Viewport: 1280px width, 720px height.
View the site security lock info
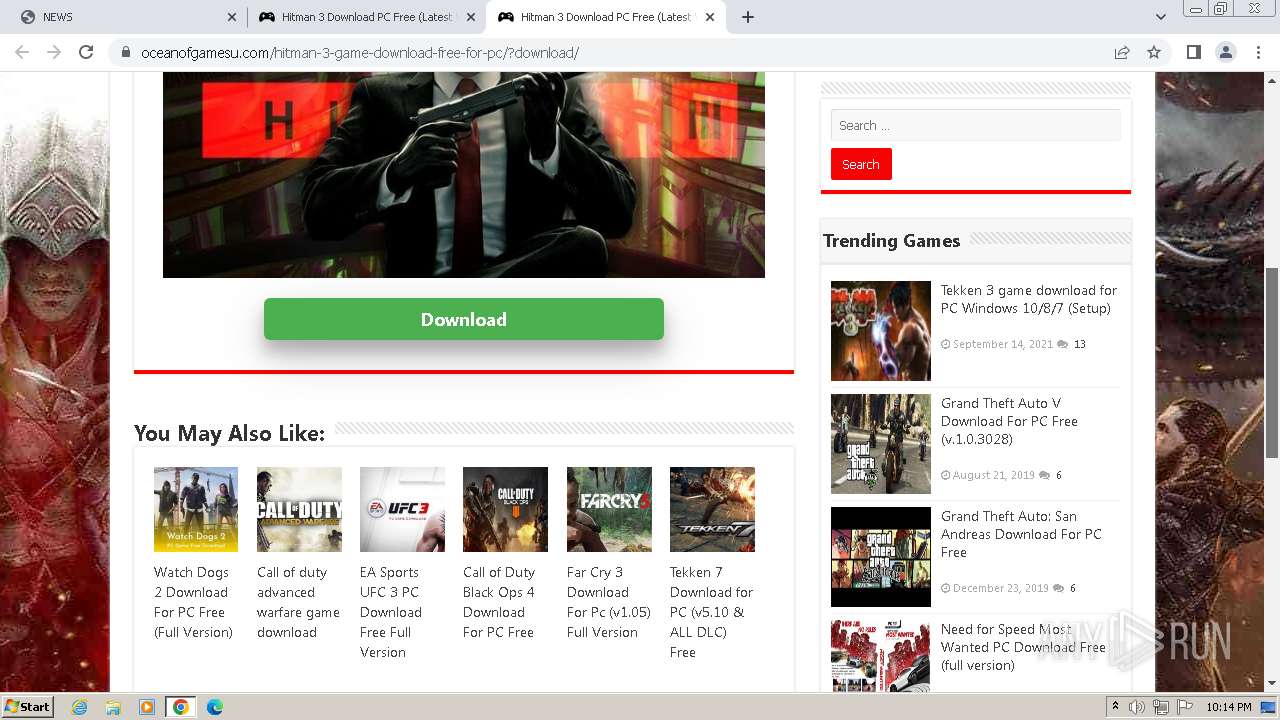pos(126,52)
